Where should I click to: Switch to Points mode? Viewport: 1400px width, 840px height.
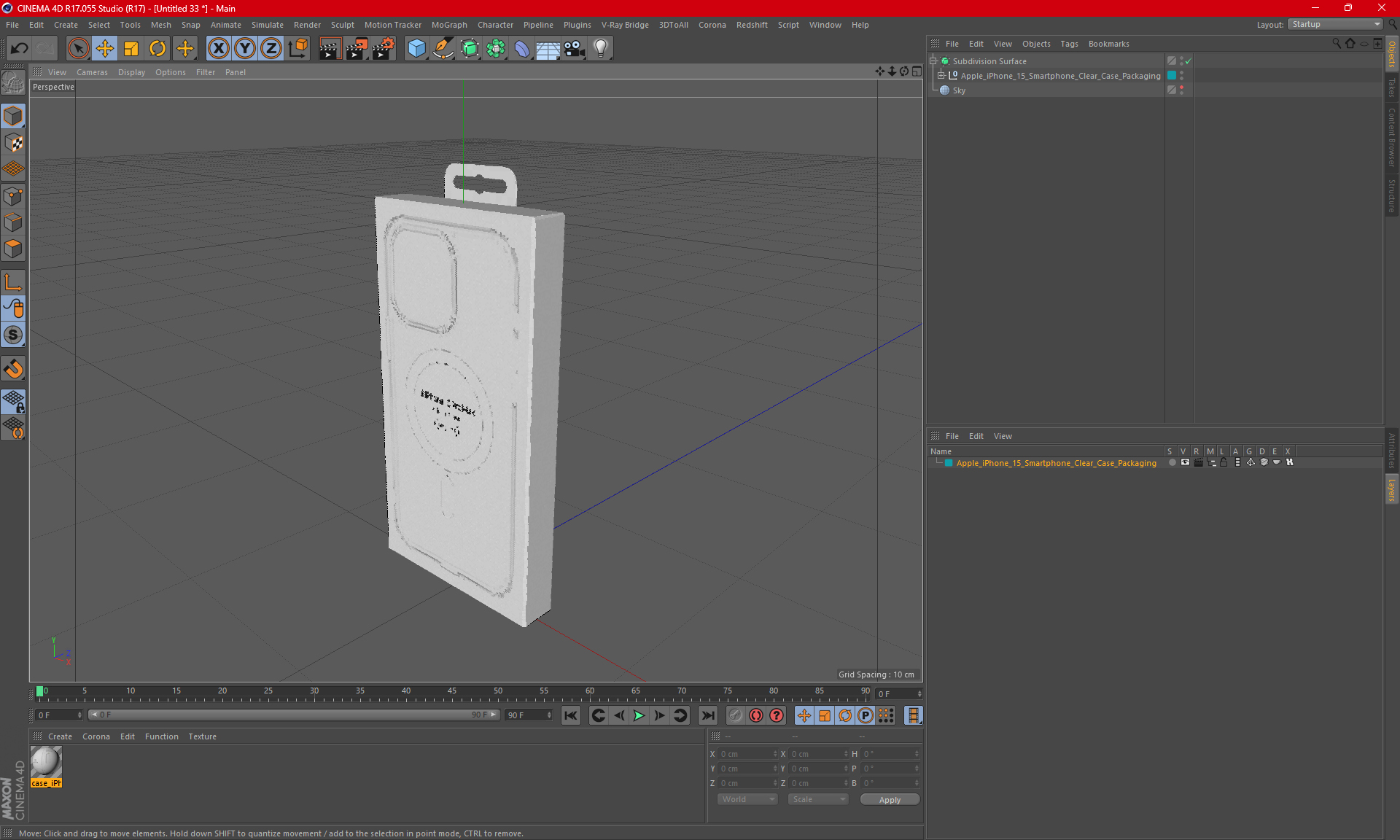coord(13,195)
